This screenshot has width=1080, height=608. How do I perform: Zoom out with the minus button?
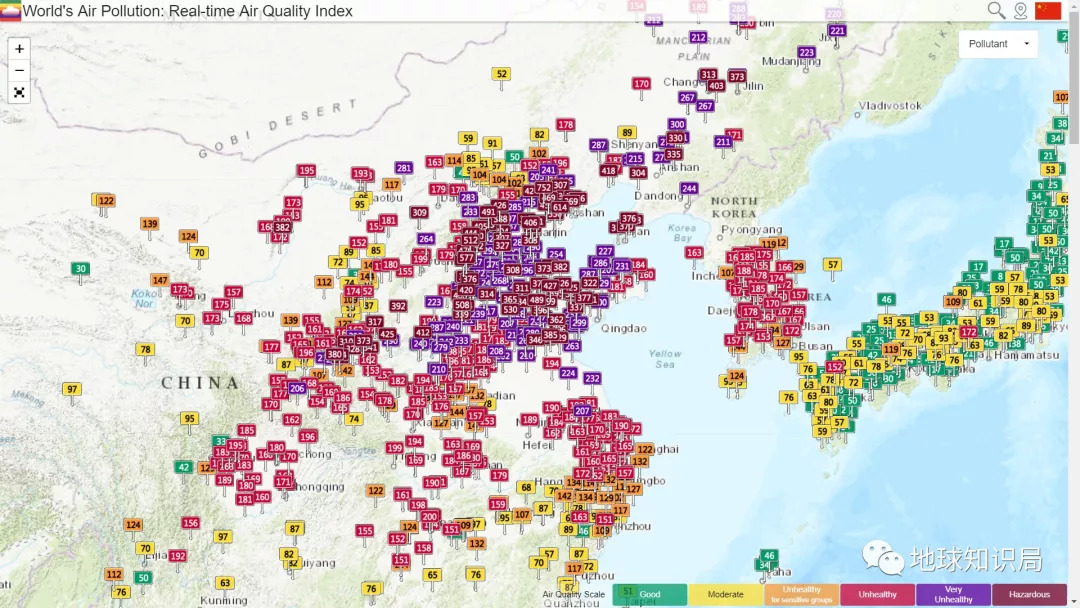coord(19,70)
